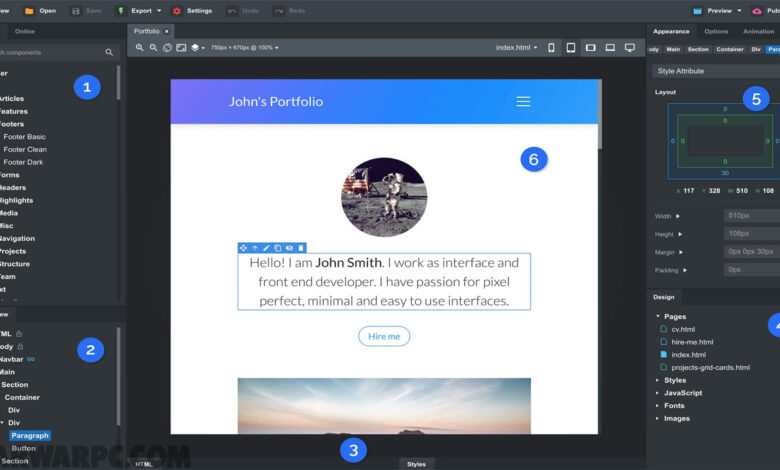
Task: Switch to the Appearance tab
Action: [671, 31]
